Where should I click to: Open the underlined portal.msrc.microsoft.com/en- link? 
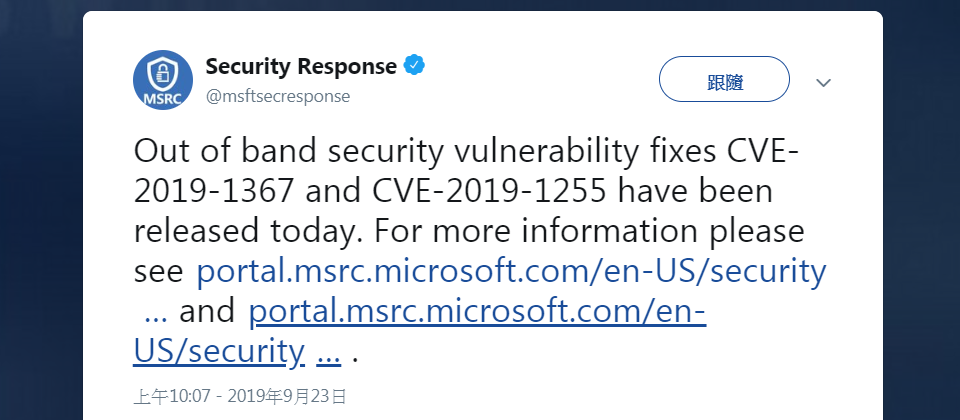pos(477,311)
